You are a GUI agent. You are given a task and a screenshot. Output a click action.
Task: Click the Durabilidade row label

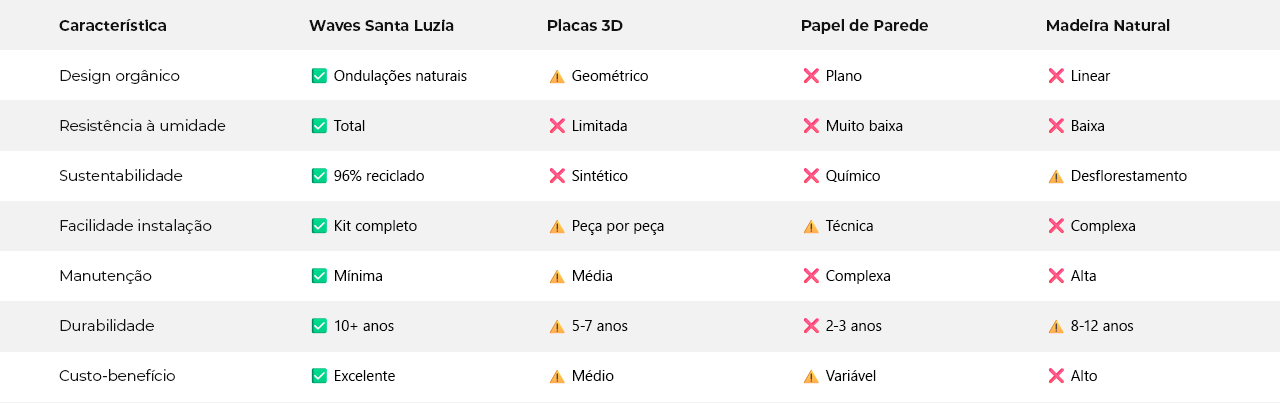[x=107, y=326]
